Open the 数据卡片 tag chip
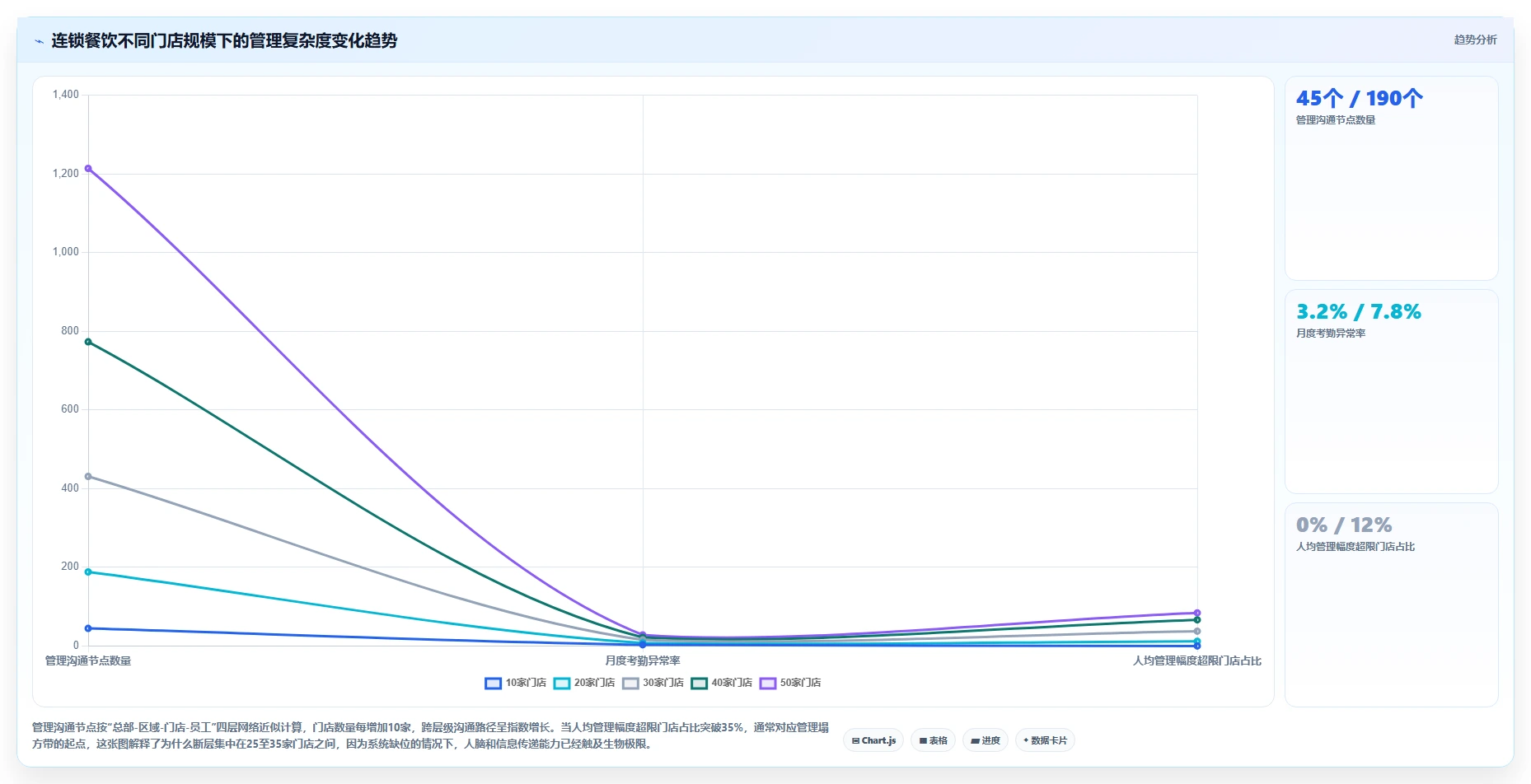Image resolution: width=1531 pixels, height=784 pixels. [1045, 740]
